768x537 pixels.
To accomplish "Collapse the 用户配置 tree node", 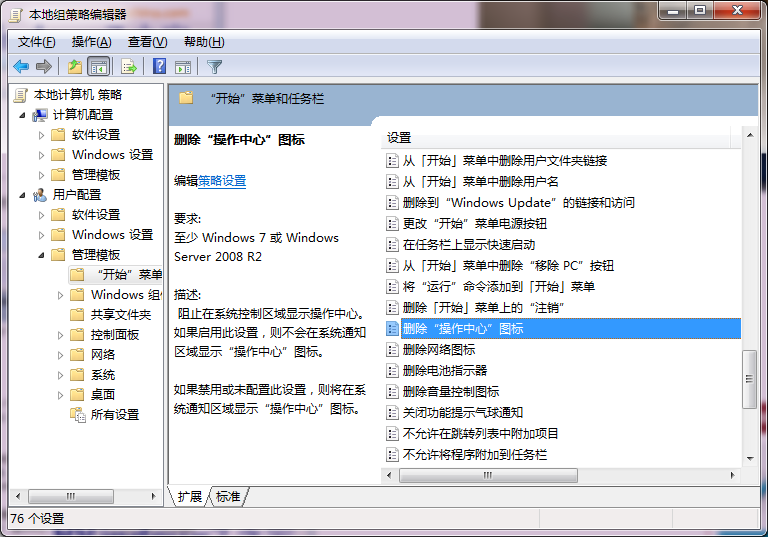I will 23,195.
